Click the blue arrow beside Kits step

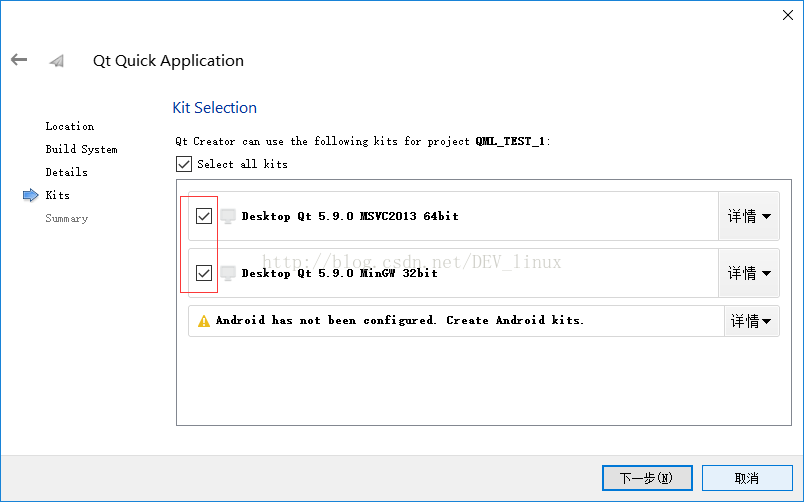coord(30,196)
